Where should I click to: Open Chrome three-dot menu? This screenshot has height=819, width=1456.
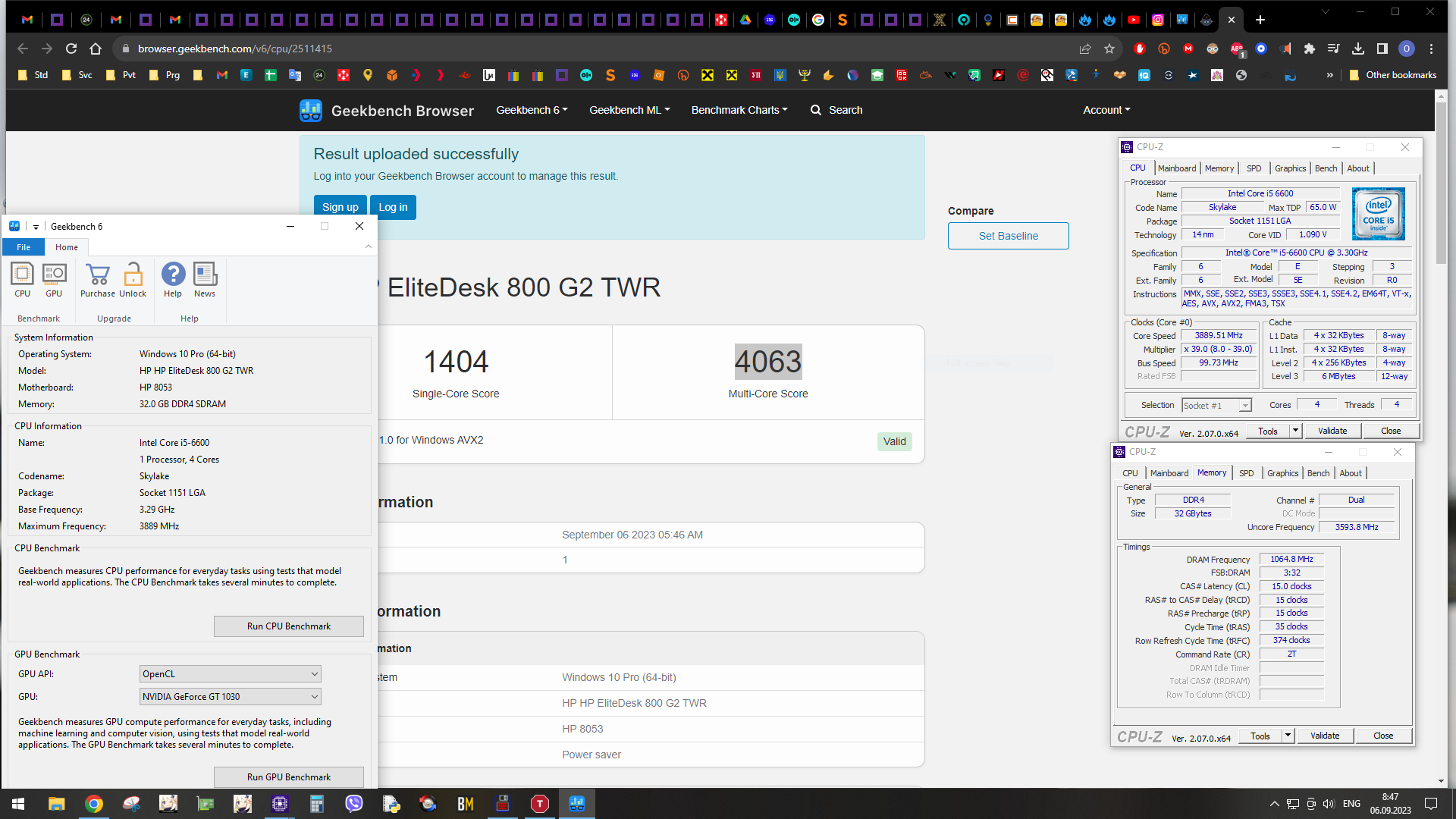(x=1431, y=49)
